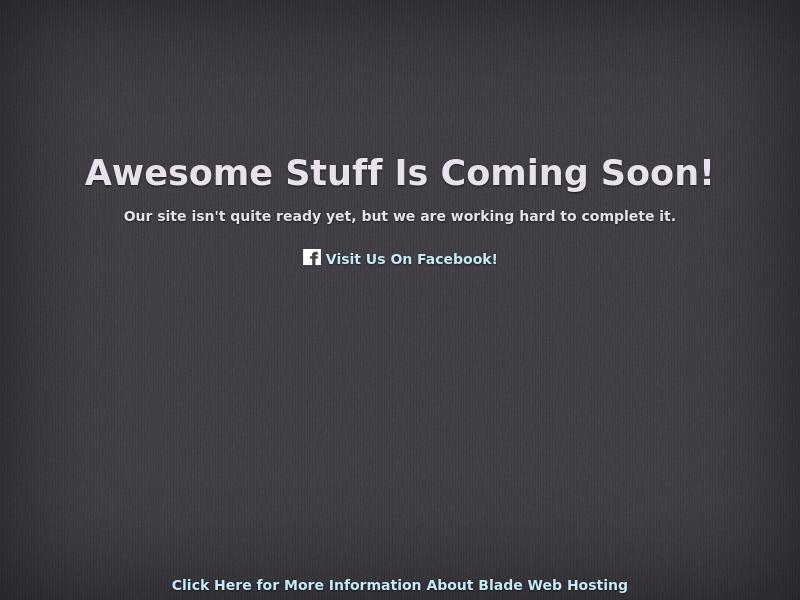This screenshot has height=600, width=800.
Task: Click the word Awesome in the heading
Action: tap(179, 172)
